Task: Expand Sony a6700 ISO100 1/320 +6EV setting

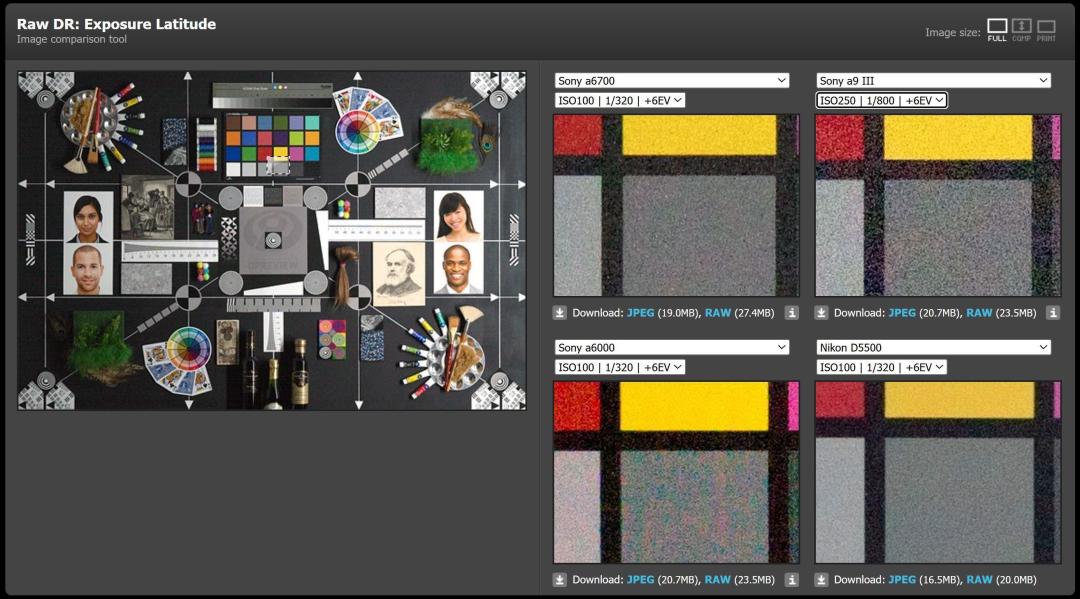Action: click(620, 101)
